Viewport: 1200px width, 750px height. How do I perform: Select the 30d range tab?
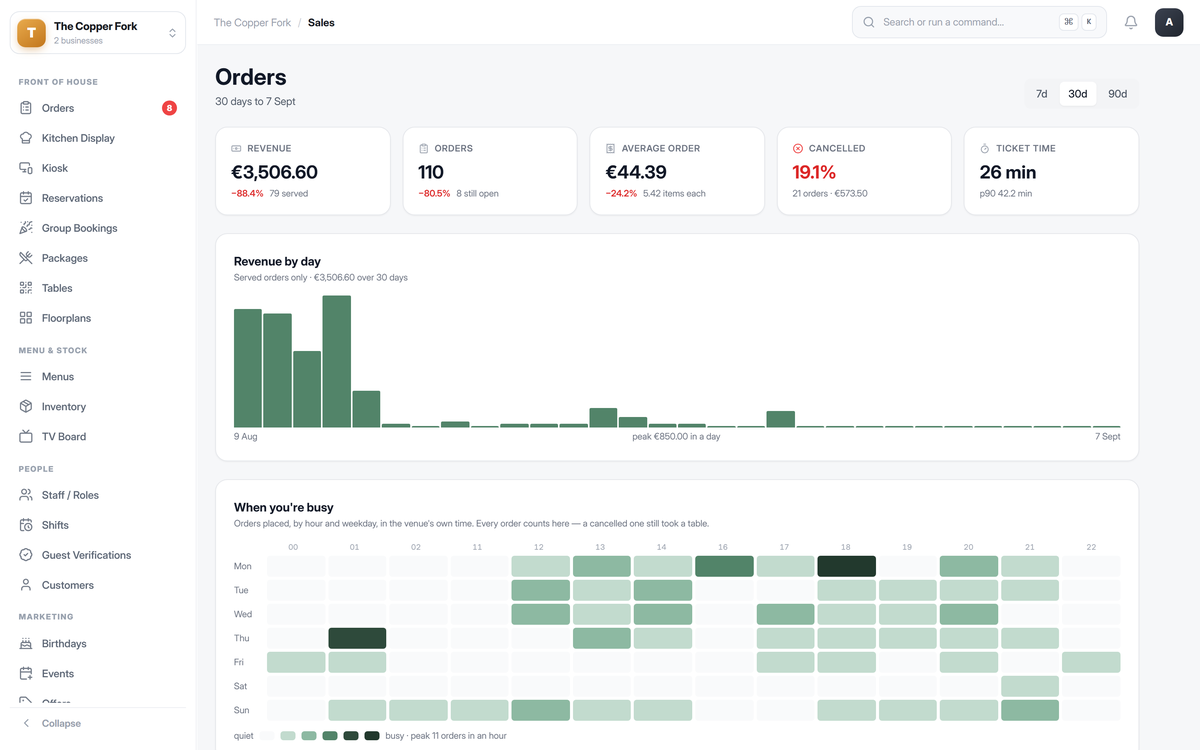click(x=1077, y=94)
